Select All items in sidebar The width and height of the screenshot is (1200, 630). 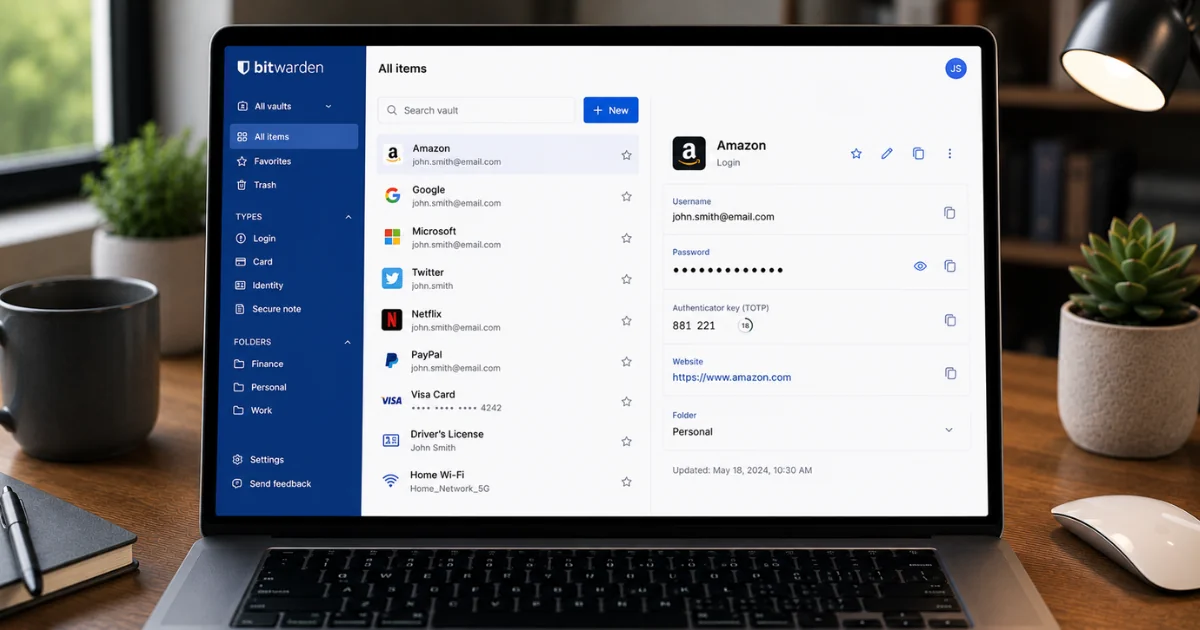pyautogui.click(x=294, y=136)
